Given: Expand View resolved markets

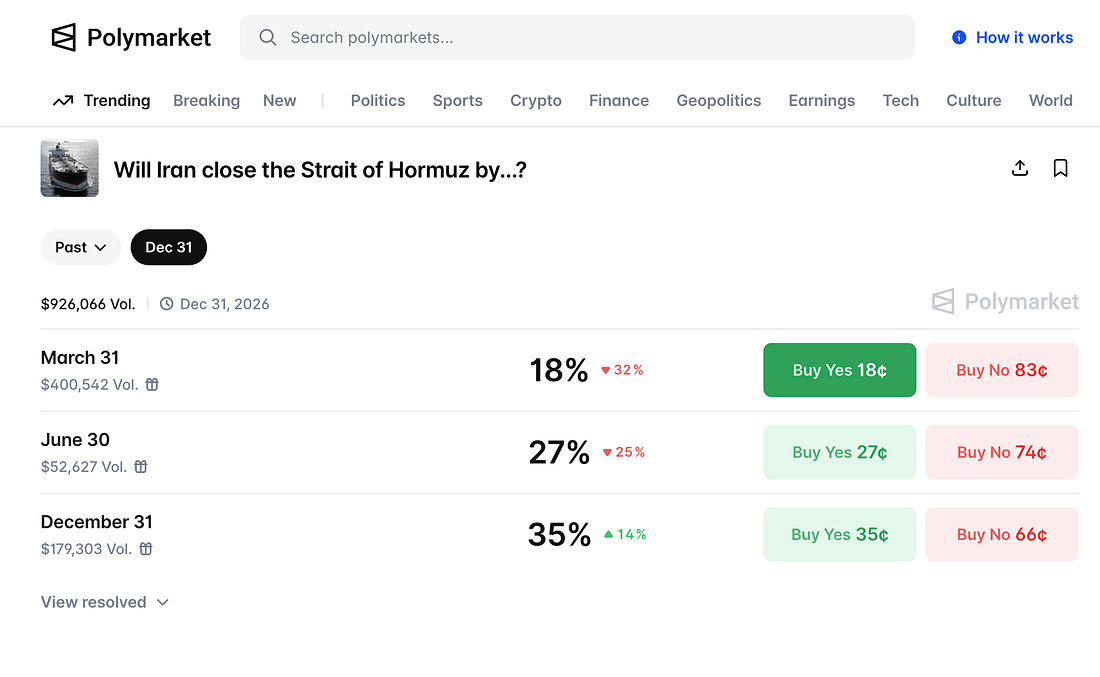Looking at the screenshot, I should click(105, 602).
